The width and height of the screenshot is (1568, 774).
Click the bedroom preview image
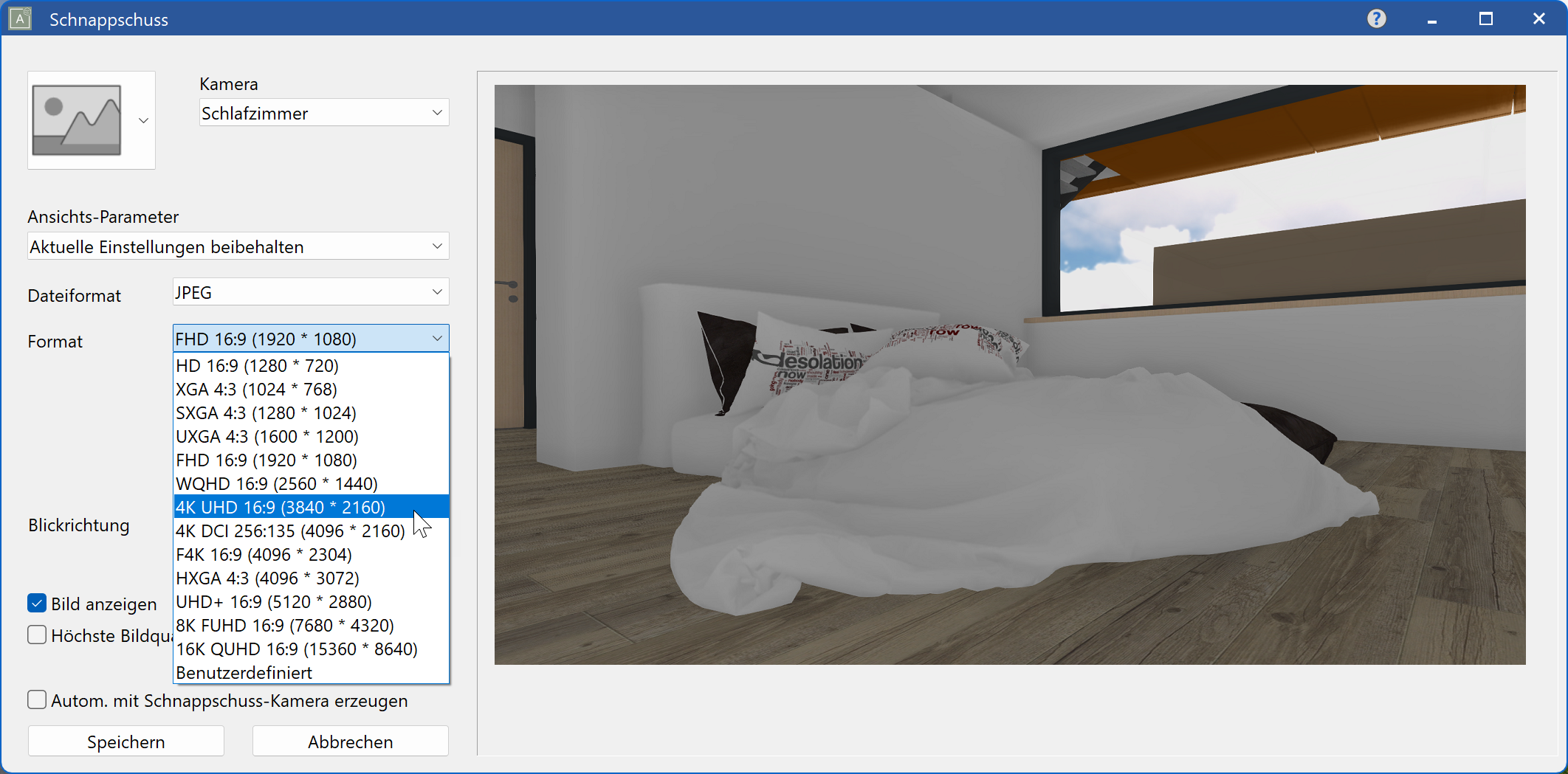click(1009, 375)
